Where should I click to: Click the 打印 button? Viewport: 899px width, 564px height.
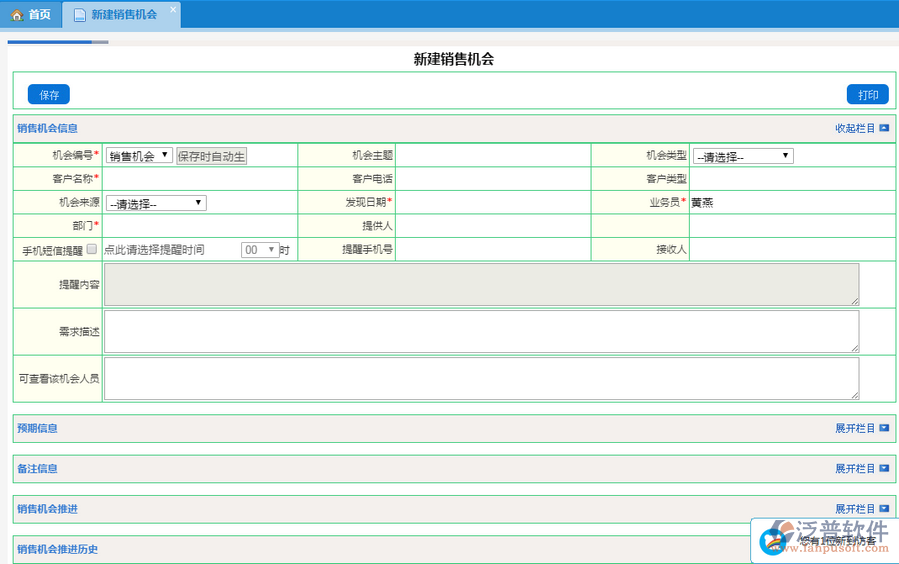pyautogui.click(x=867, y=95)
